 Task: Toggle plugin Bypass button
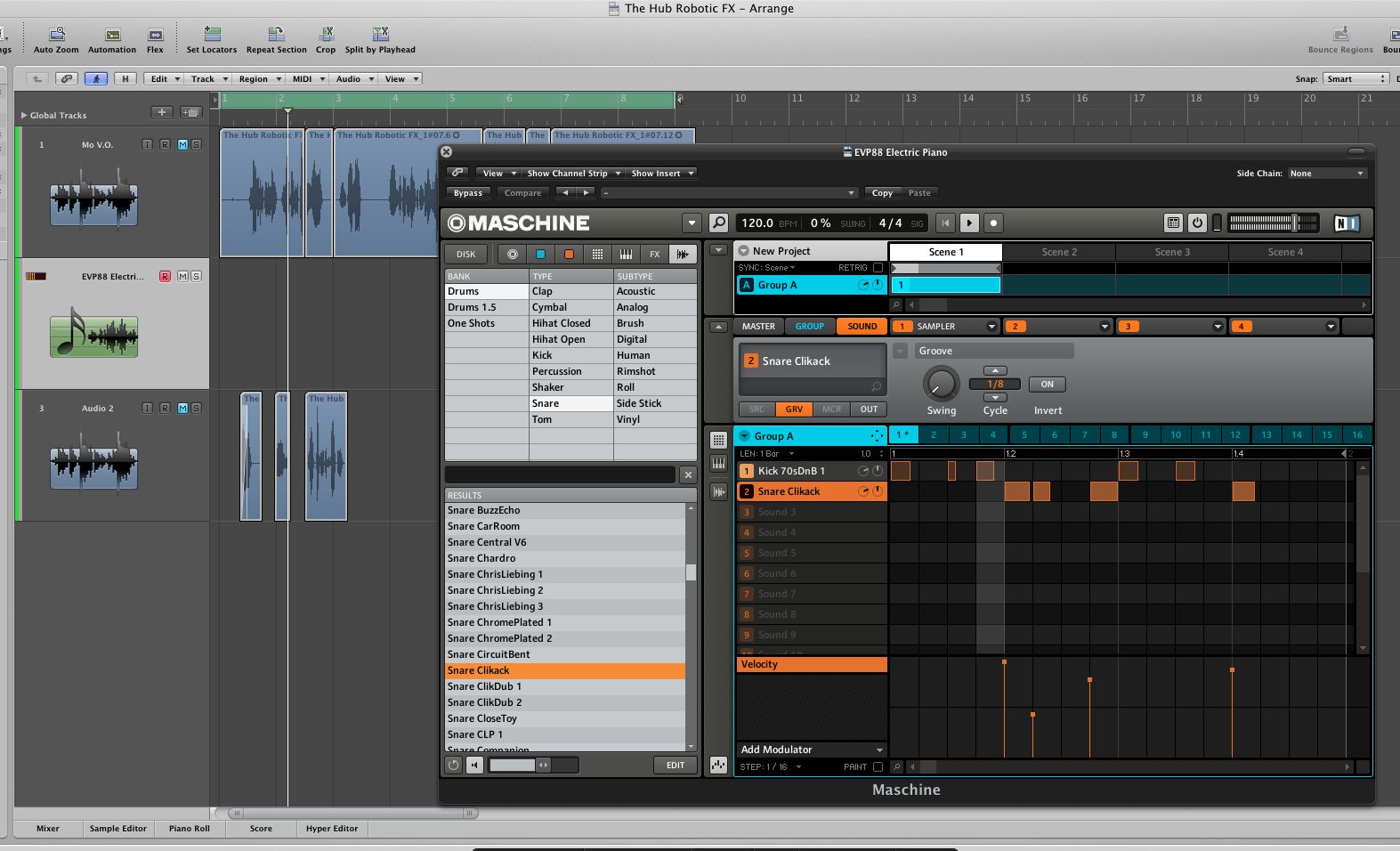[x=468, y=192]
